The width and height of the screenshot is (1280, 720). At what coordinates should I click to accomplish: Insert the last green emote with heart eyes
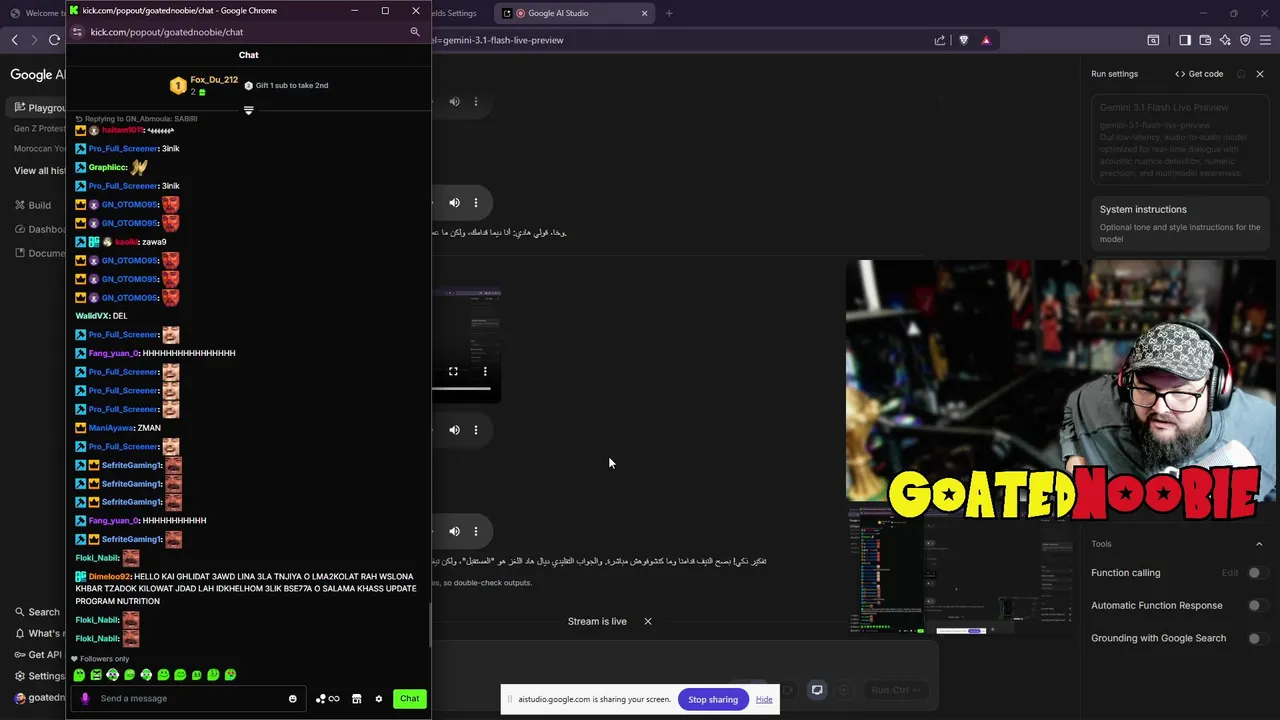click(x=230, y=675)
